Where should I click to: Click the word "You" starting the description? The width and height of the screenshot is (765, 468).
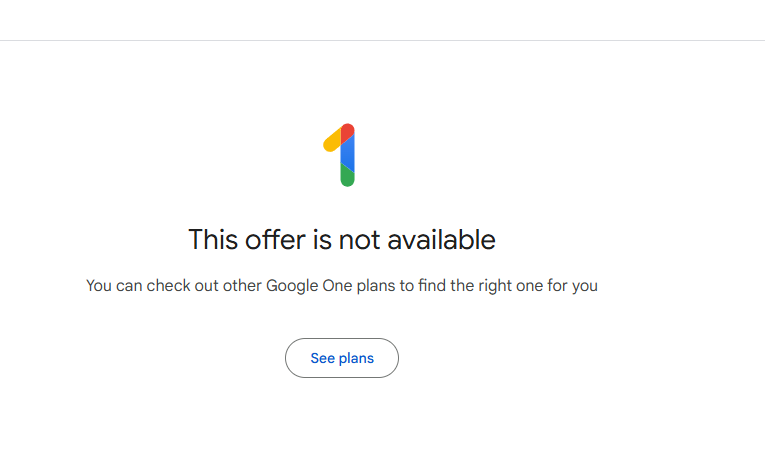tap(99, 286)
